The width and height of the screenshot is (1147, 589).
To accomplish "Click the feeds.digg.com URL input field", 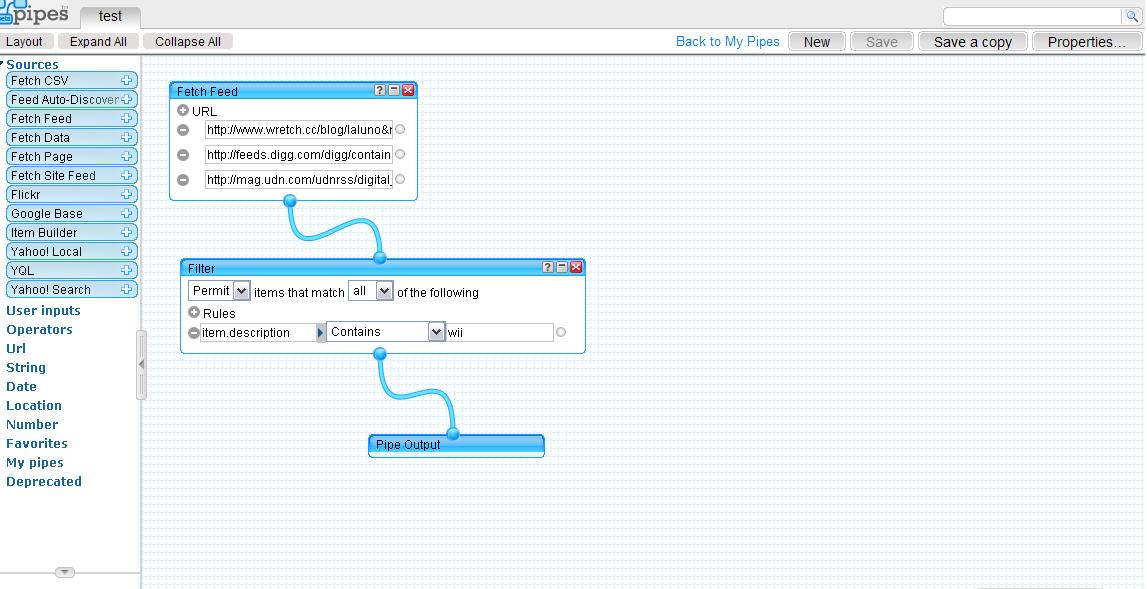I will tap(298, 155).
